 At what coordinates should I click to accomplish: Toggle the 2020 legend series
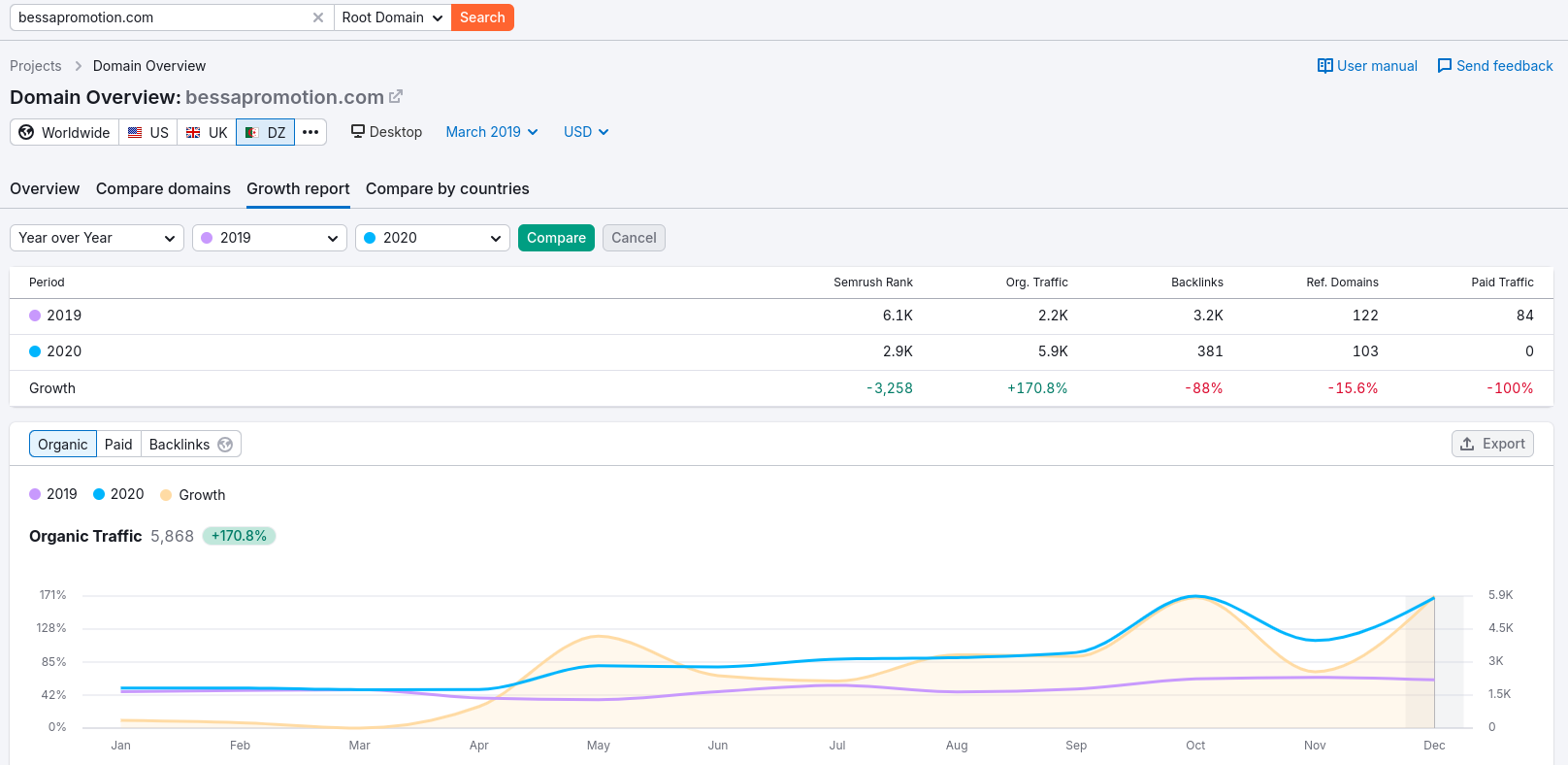118,494
